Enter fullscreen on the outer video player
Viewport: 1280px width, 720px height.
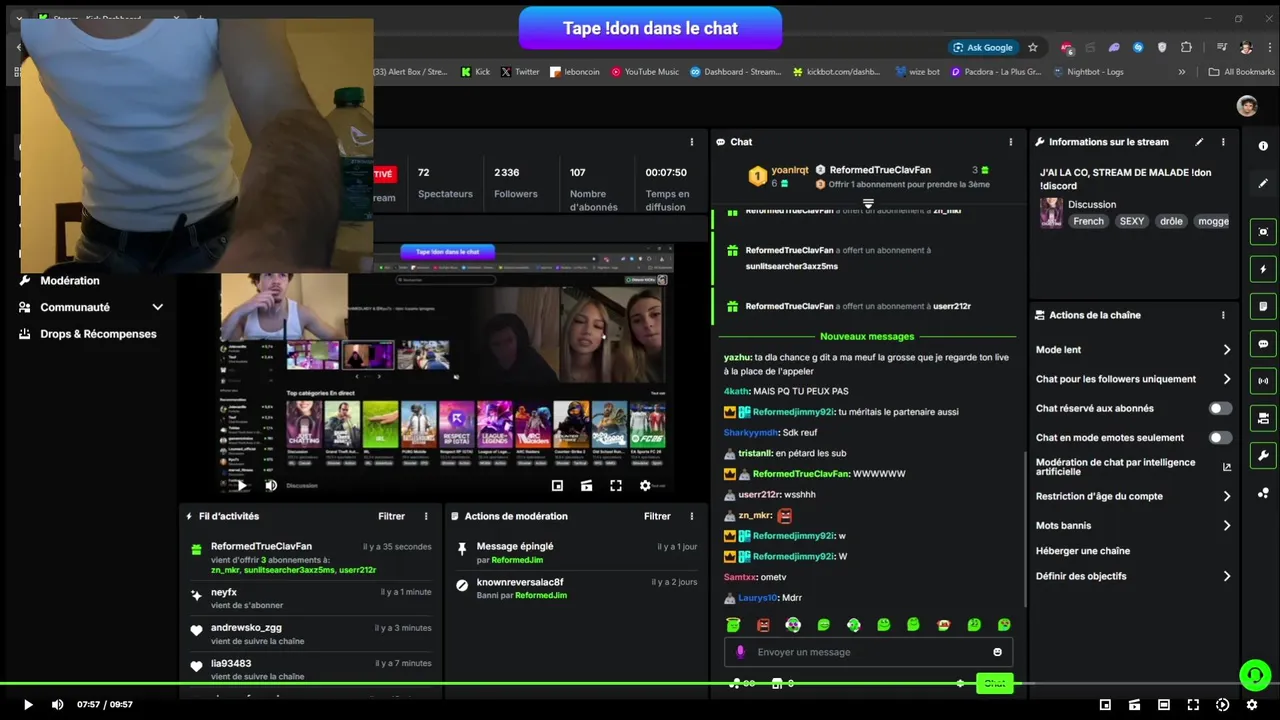(x=1193, y=705)
